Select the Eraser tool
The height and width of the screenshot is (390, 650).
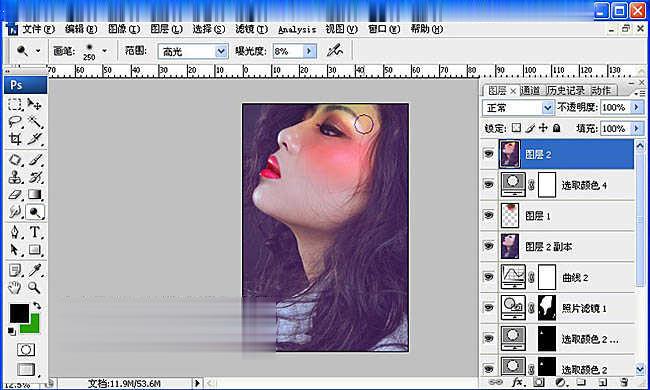(15, 194)
